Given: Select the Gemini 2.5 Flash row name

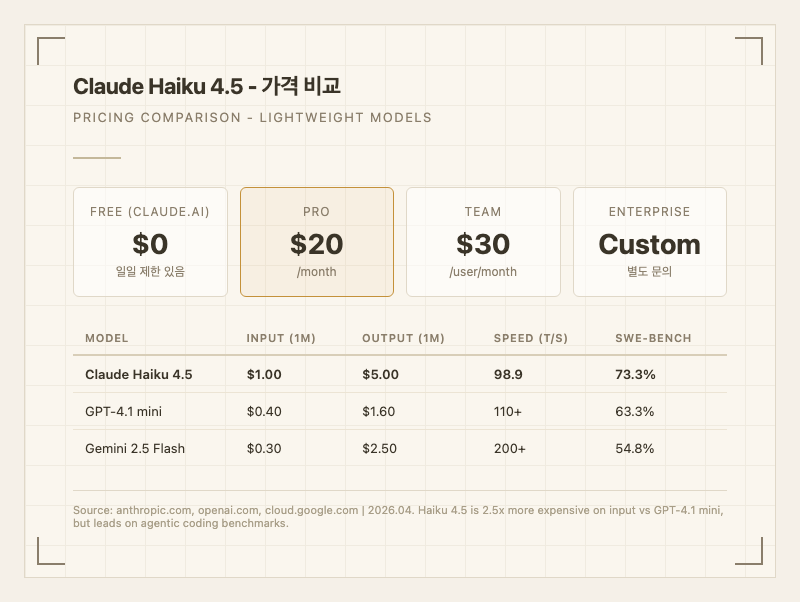Looking at the screenshot, I should coord(135,448).
